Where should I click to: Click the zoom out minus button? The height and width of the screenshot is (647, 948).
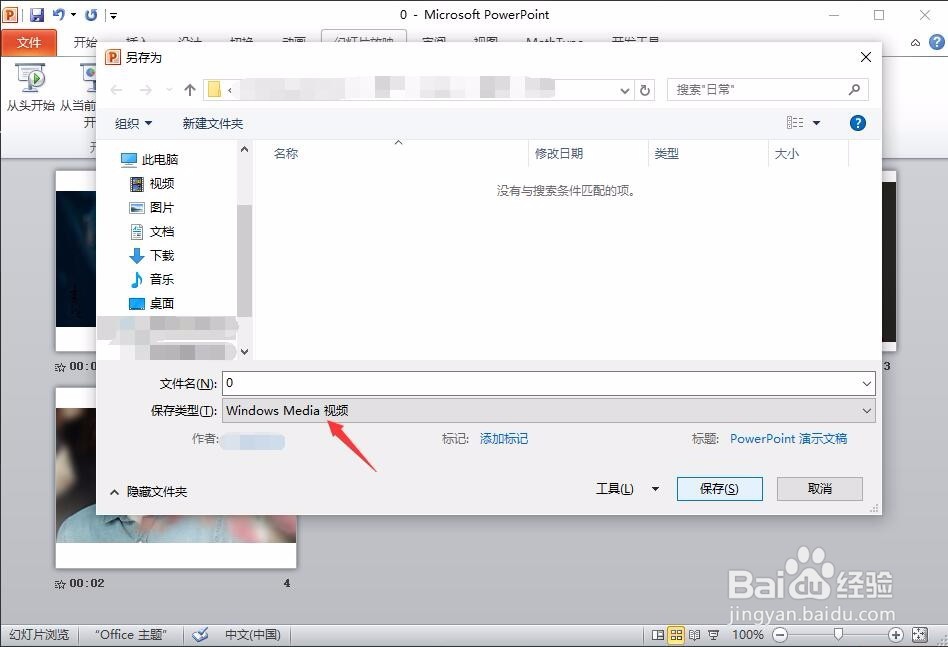pyautogui.click(x=780, y=634)
